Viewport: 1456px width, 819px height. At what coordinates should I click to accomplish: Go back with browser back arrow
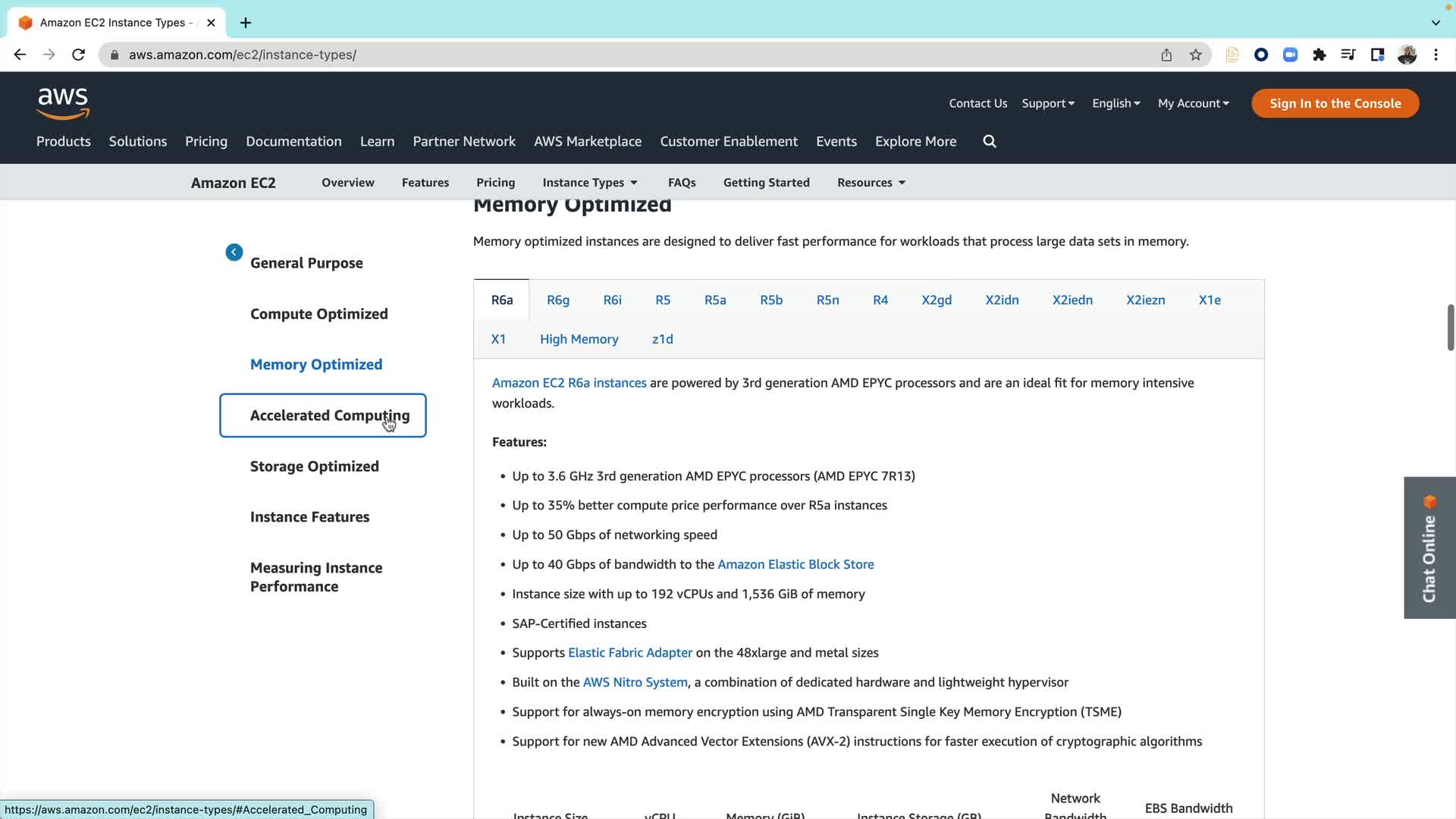point(20,55)
